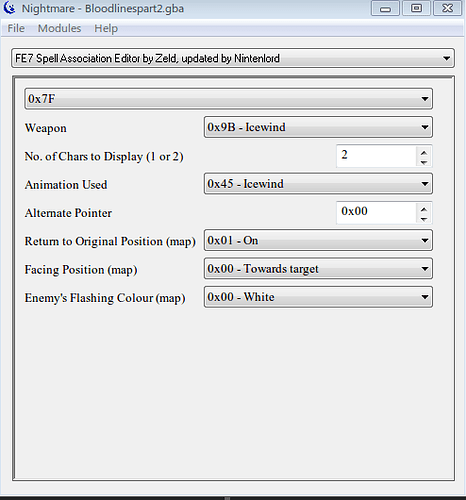
Task: Decrease the Alternate Pointer value
Action: (x=424, y=219)
